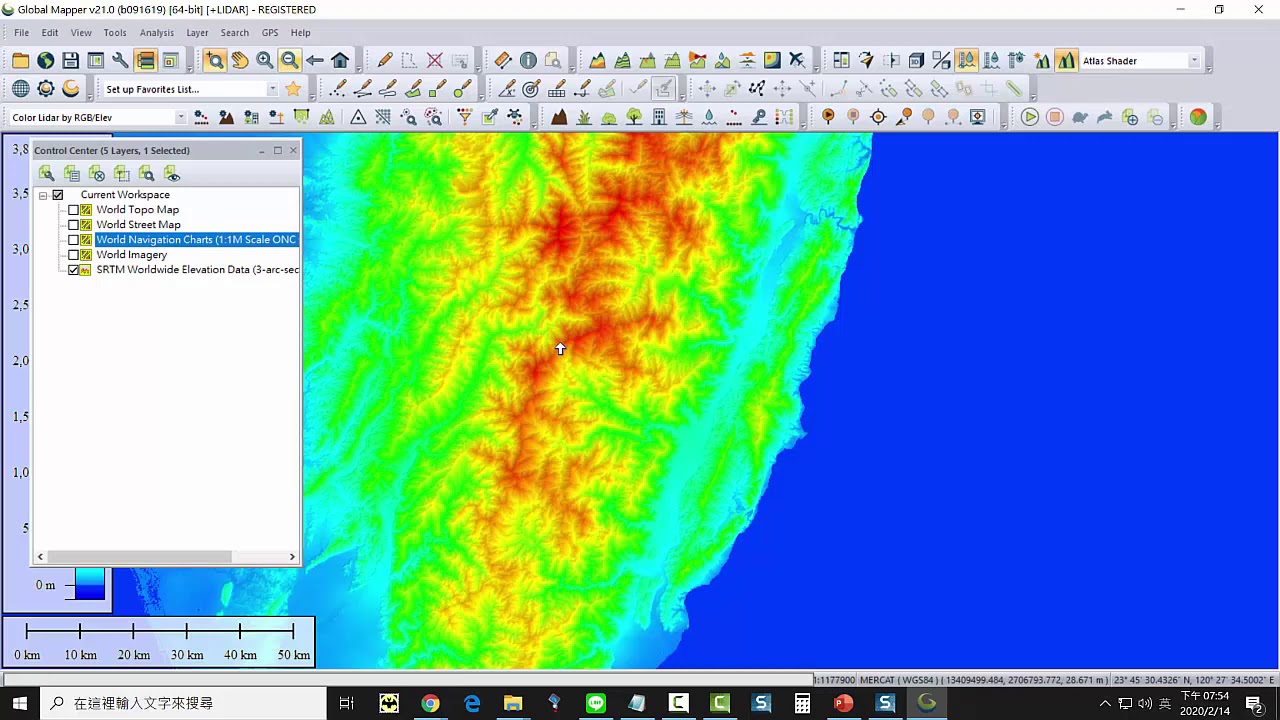Image resolution: width=1280 pixels, height=720 pixels.
Task: Open the Feature Info tool
Action: [x=528, y=61]
